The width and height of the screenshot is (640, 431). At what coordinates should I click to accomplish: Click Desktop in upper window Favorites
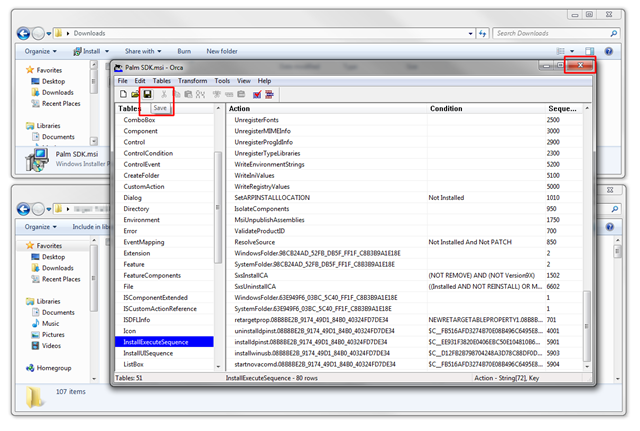pos(48,81)
